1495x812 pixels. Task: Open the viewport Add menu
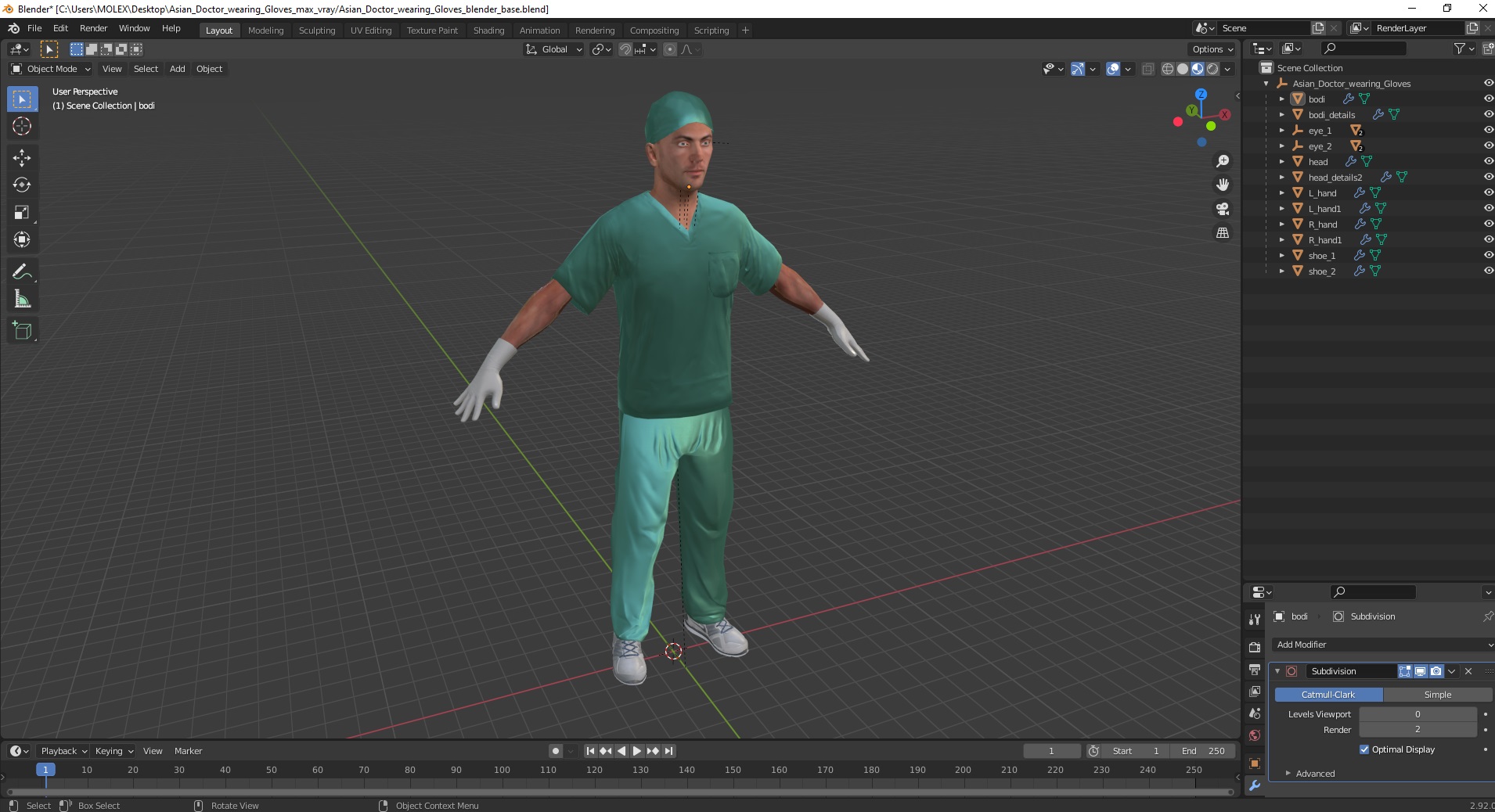[178, 69]
